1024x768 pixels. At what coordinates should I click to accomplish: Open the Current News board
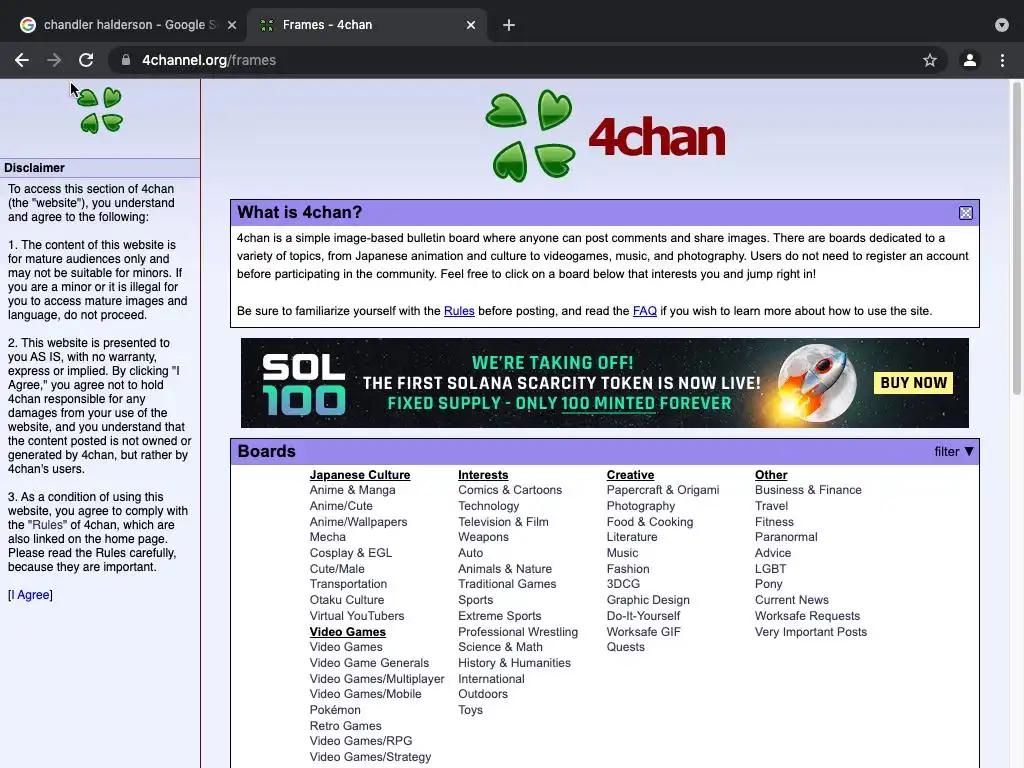click(792, 600)
